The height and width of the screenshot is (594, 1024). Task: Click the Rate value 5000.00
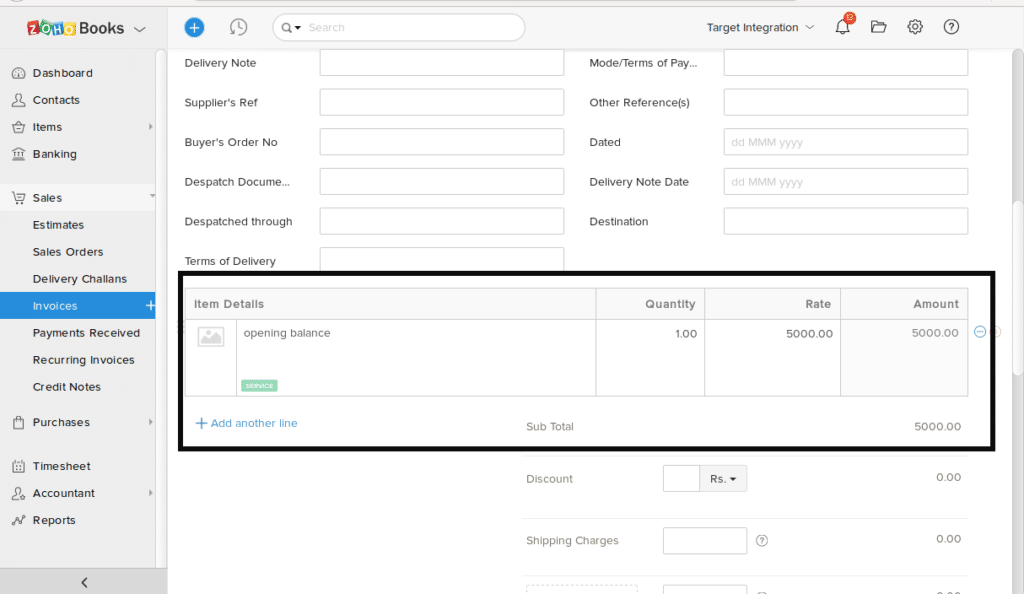(809, 334)
